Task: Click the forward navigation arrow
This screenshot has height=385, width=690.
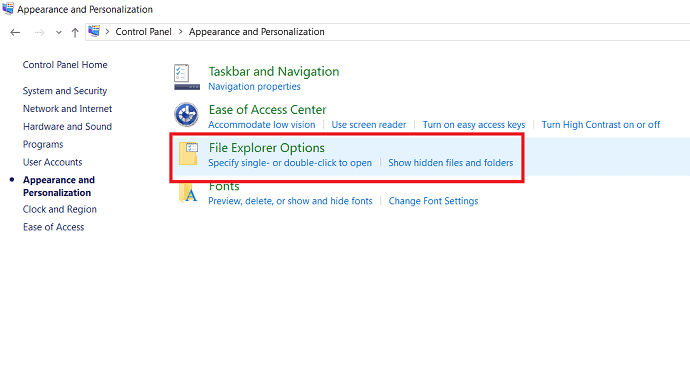Action: click(x=39, y=32)
